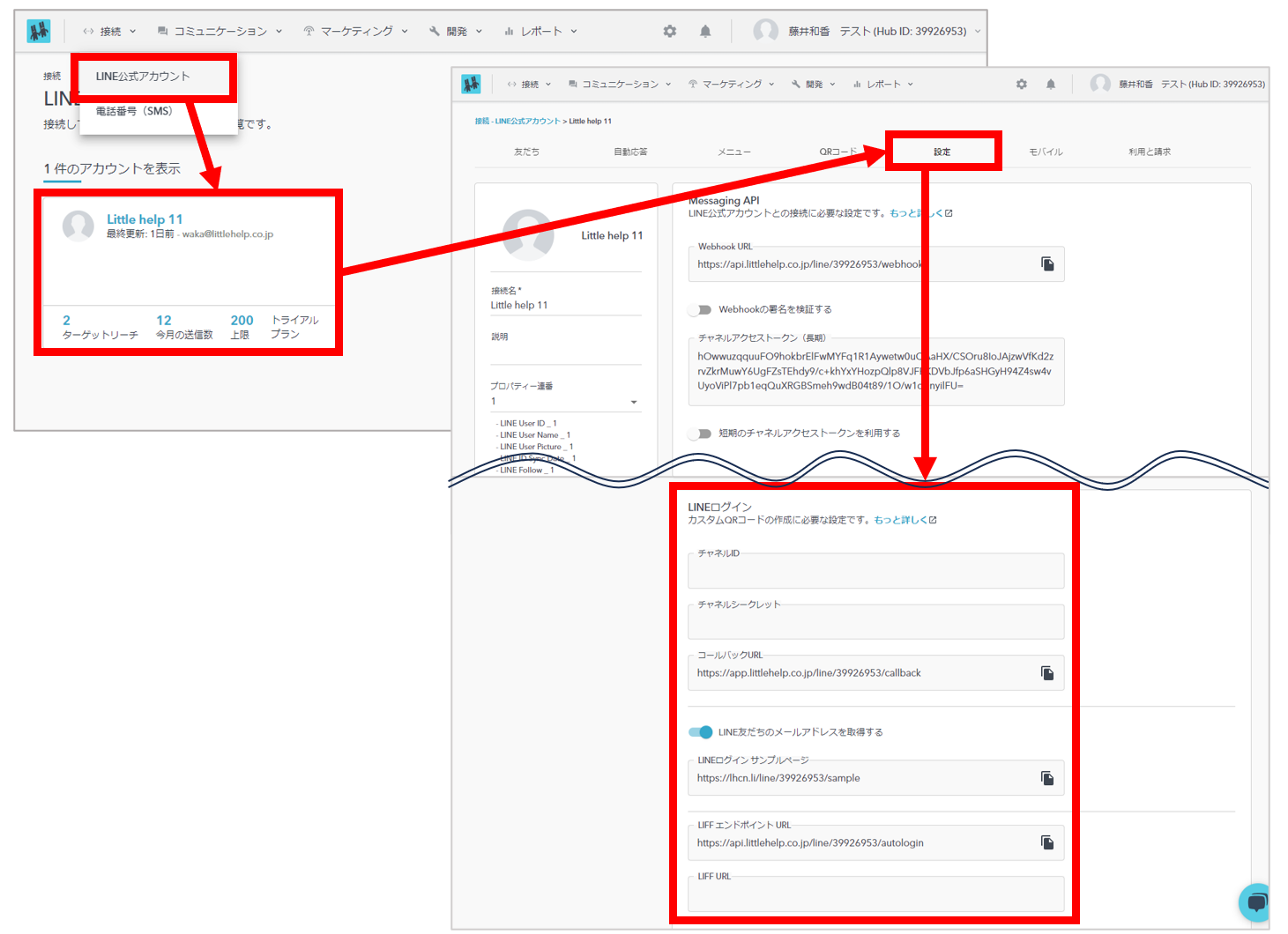Select LINE公式アカウント from the menu
Screen dimensions: 1288x934
[143, 77]
